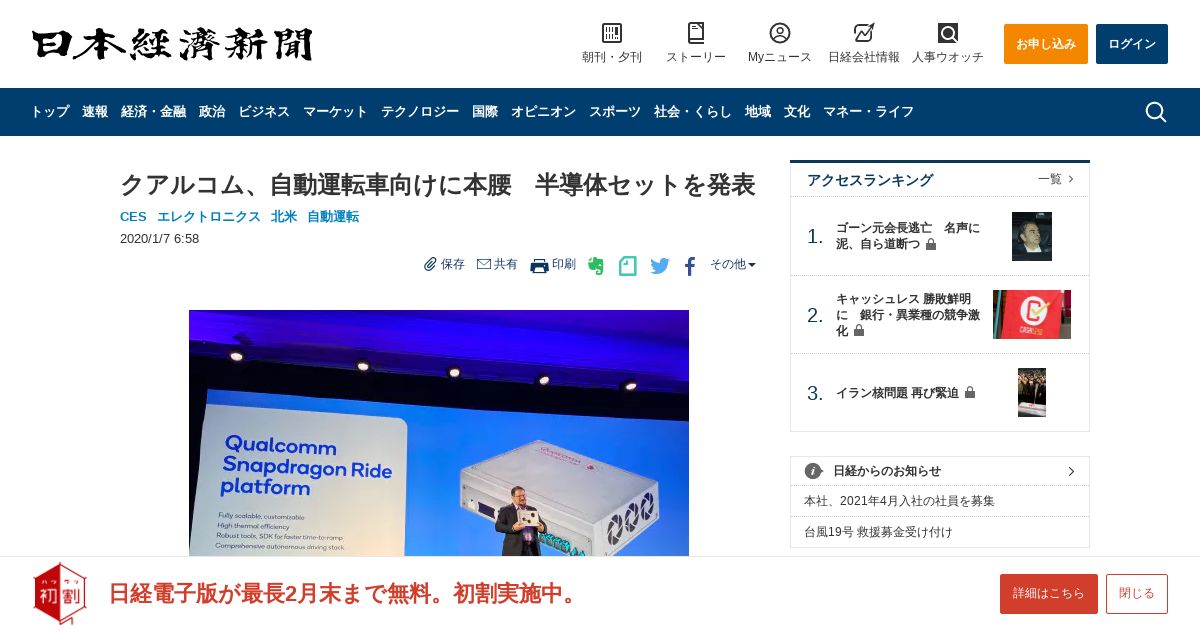Select スポーツ menu item
This screenshot has height=630, width=1200.
coord(615,112)
